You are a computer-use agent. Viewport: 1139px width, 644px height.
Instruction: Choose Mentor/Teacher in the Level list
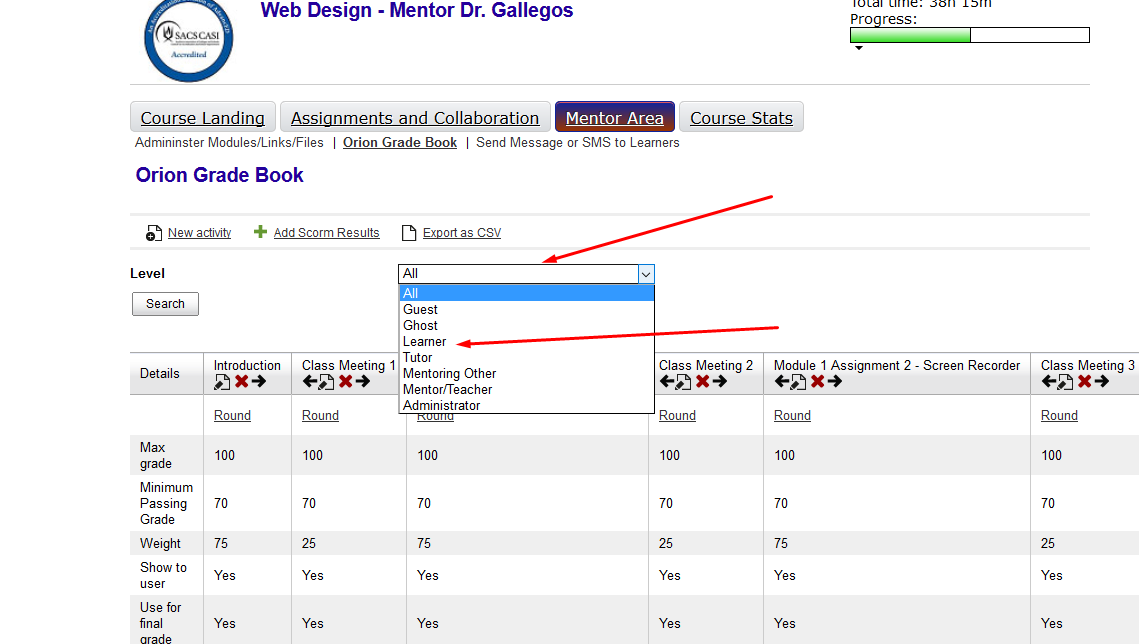[x=447, y=390]
